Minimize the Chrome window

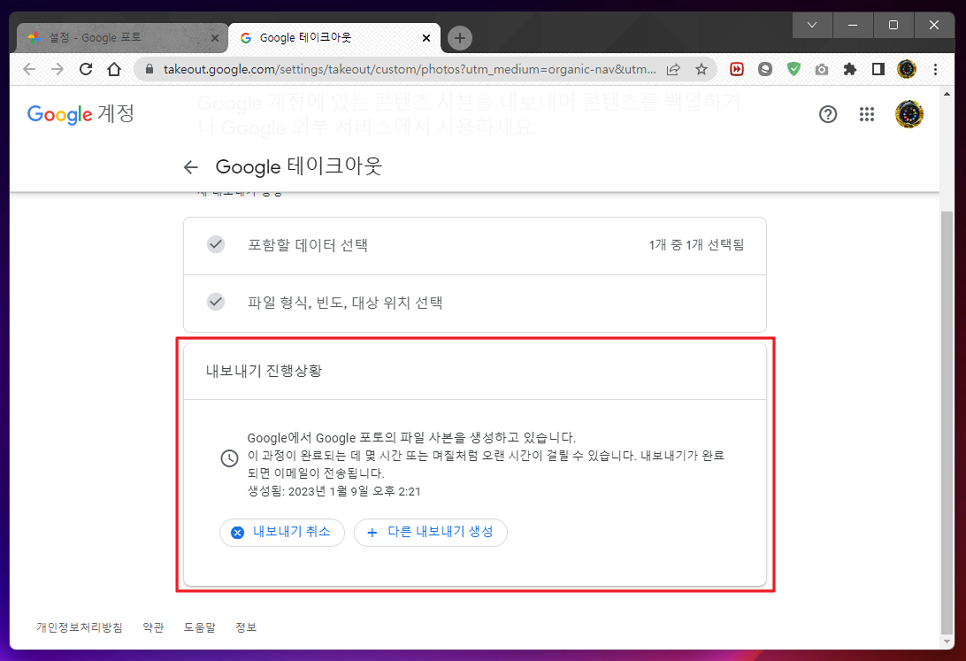(x=853, y=25)
